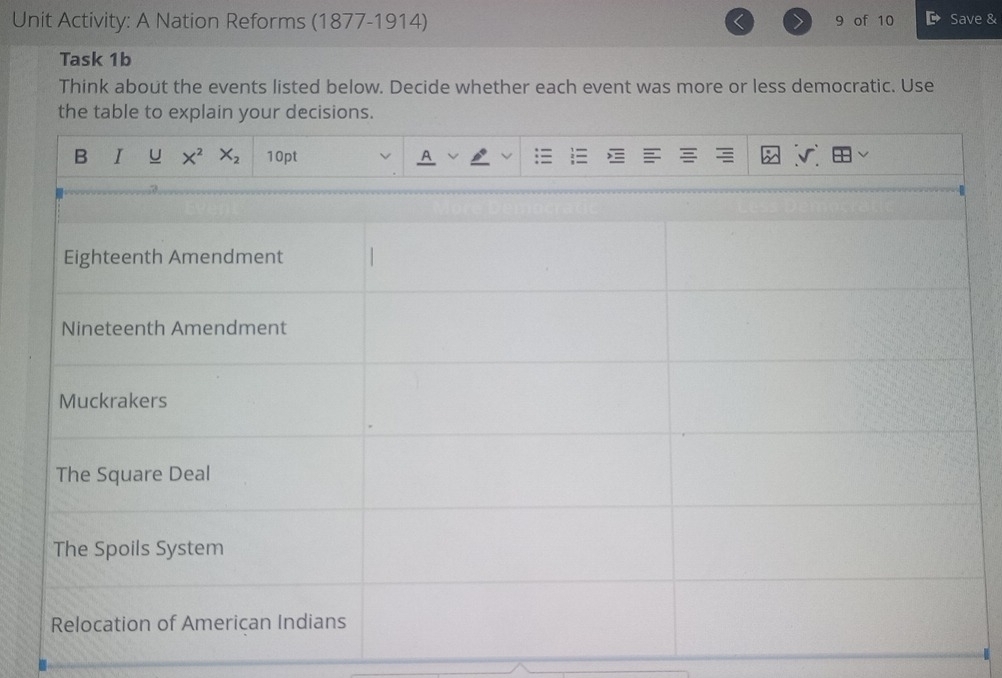This screenshot has width=1002, height=678.
Task: Increase indent of the paragraph
Action: (x=615, y=156)
